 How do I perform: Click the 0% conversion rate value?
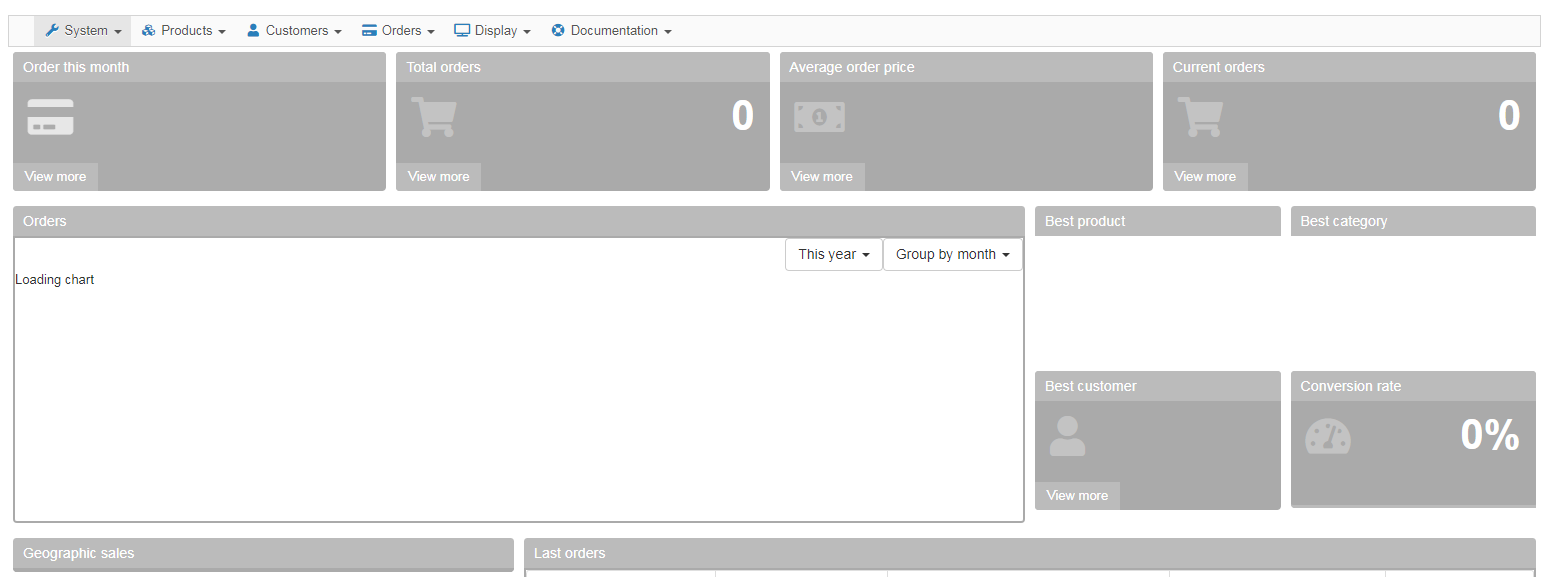pos(1490,435)
